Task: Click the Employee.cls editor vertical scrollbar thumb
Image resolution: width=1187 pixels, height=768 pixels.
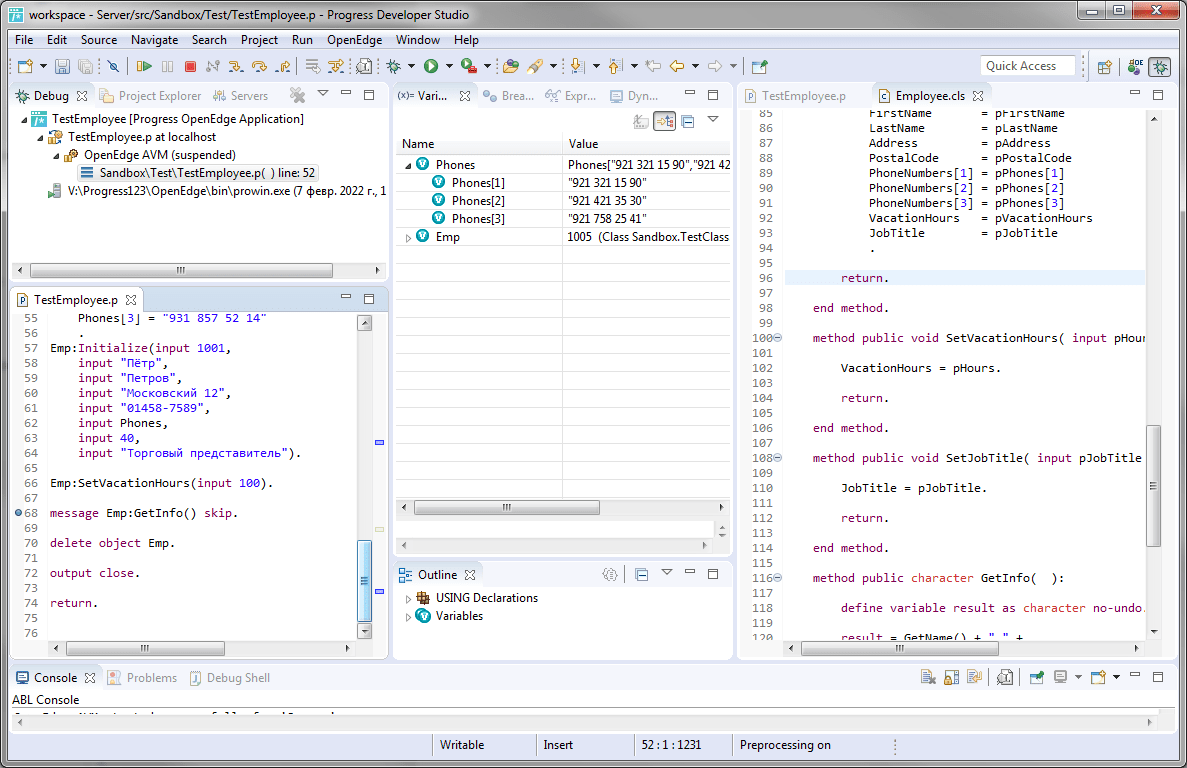Action: pyautogui.click(x=1153, y=486)
